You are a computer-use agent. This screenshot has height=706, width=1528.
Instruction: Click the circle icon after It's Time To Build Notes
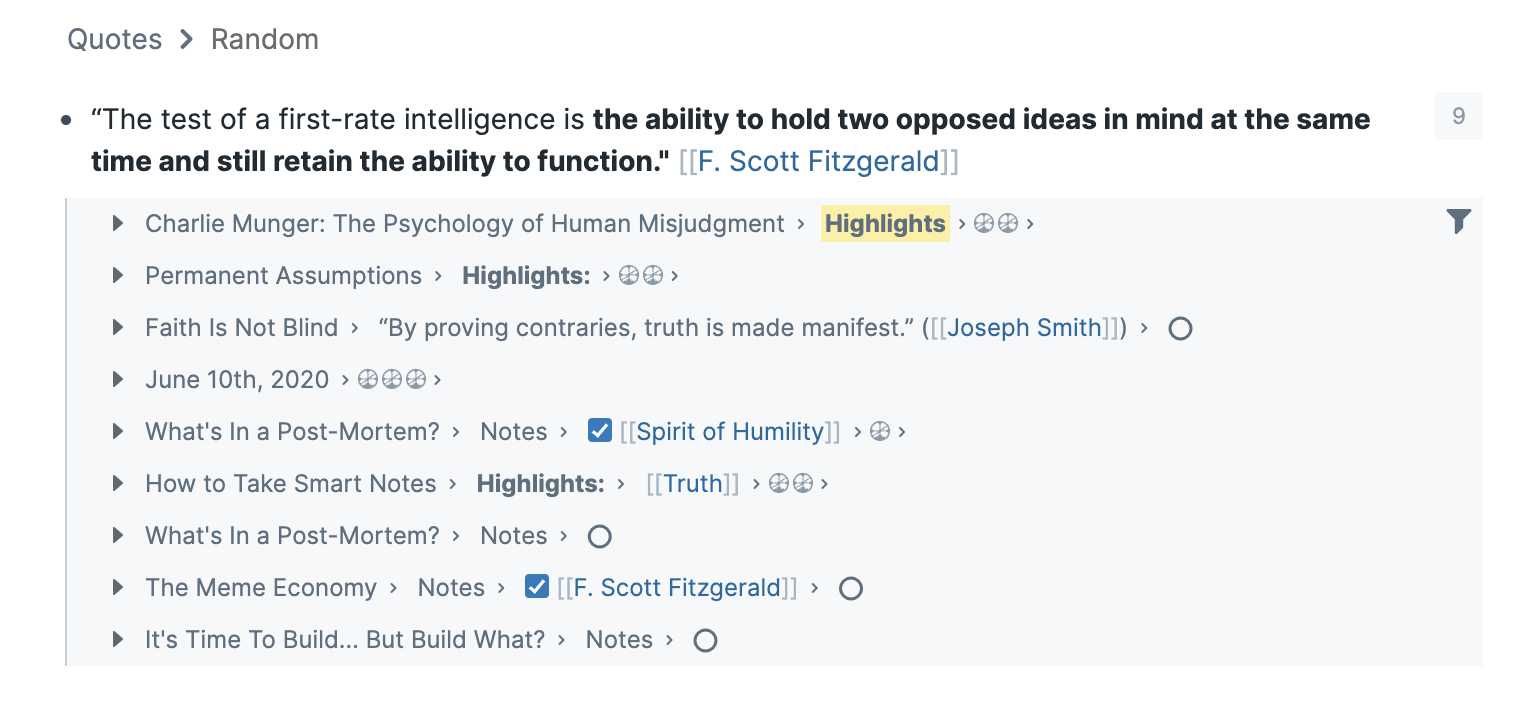[x=705, y=640]
